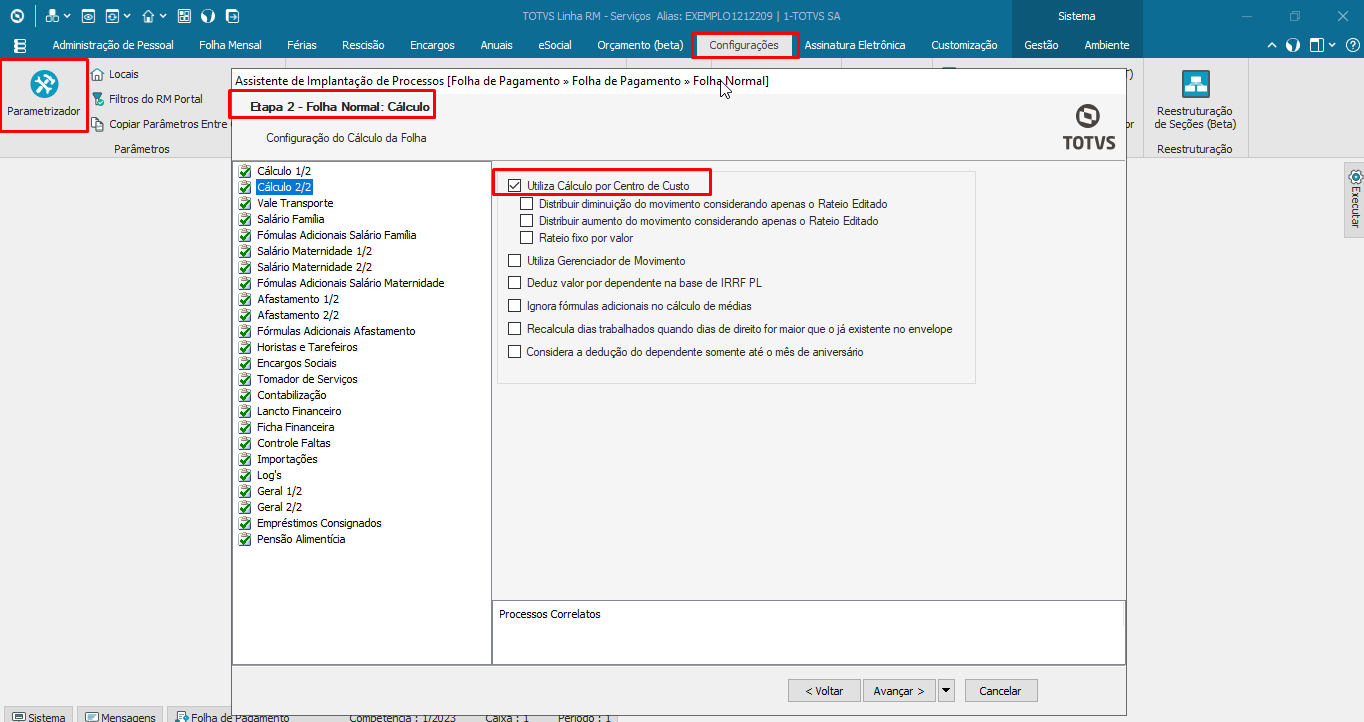Select Vale Transporte in the step list
This screenshot has height=722, width=1364.
(x=295, y=203)
